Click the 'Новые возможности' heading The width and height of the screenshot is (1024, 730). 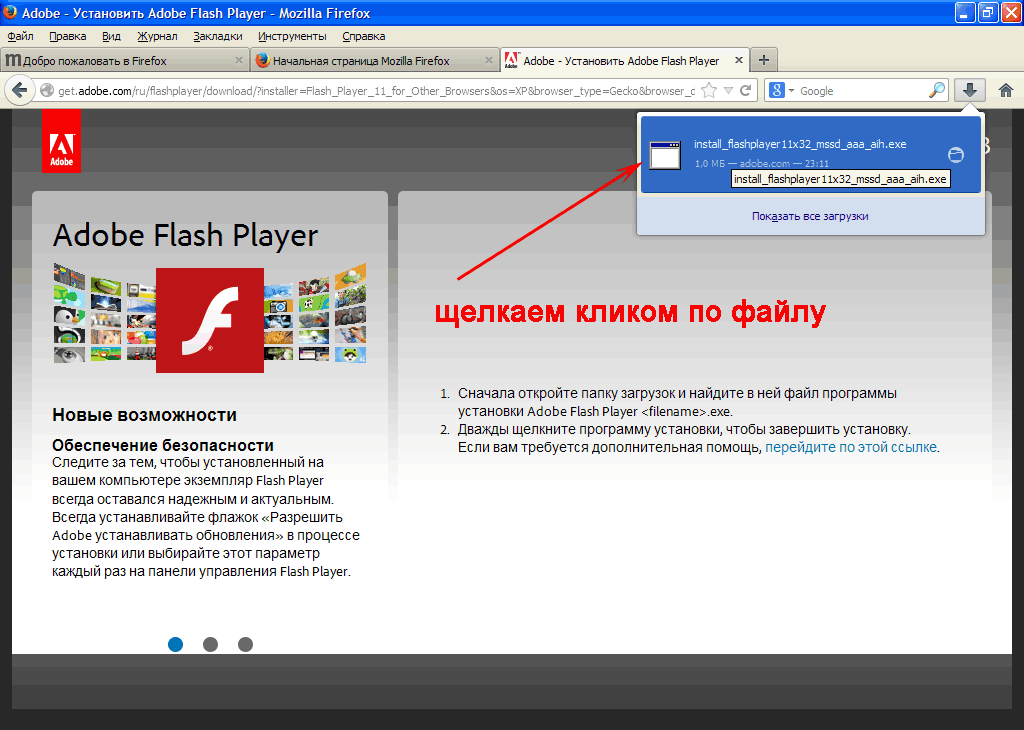tap(144, 415)
